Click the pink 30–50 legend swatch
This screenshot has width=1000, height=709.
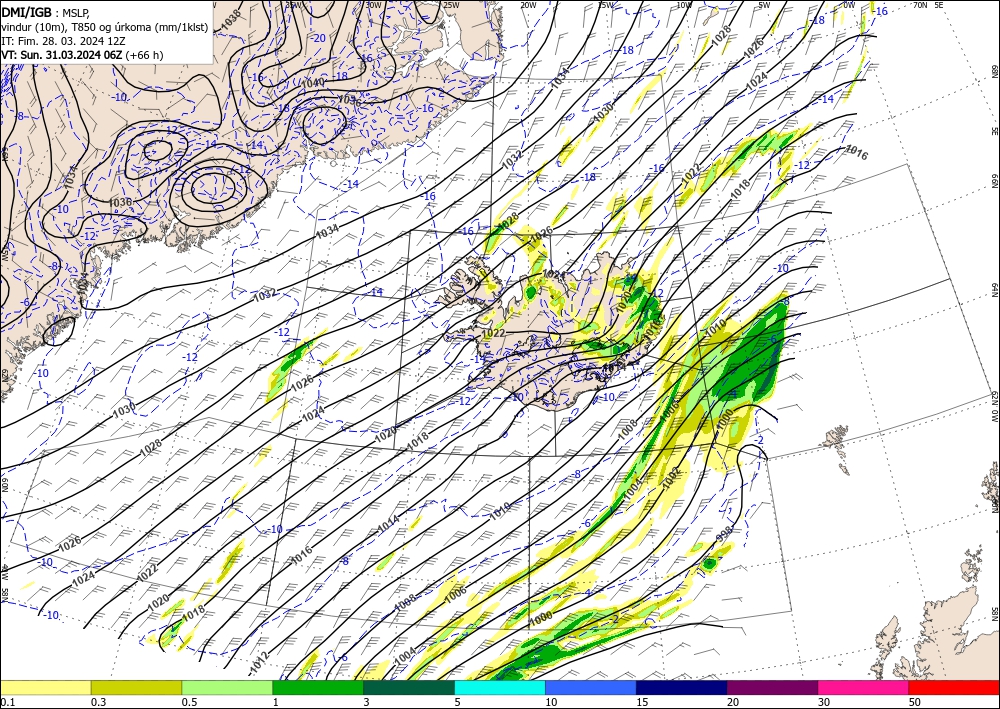(x=864, y=687)
